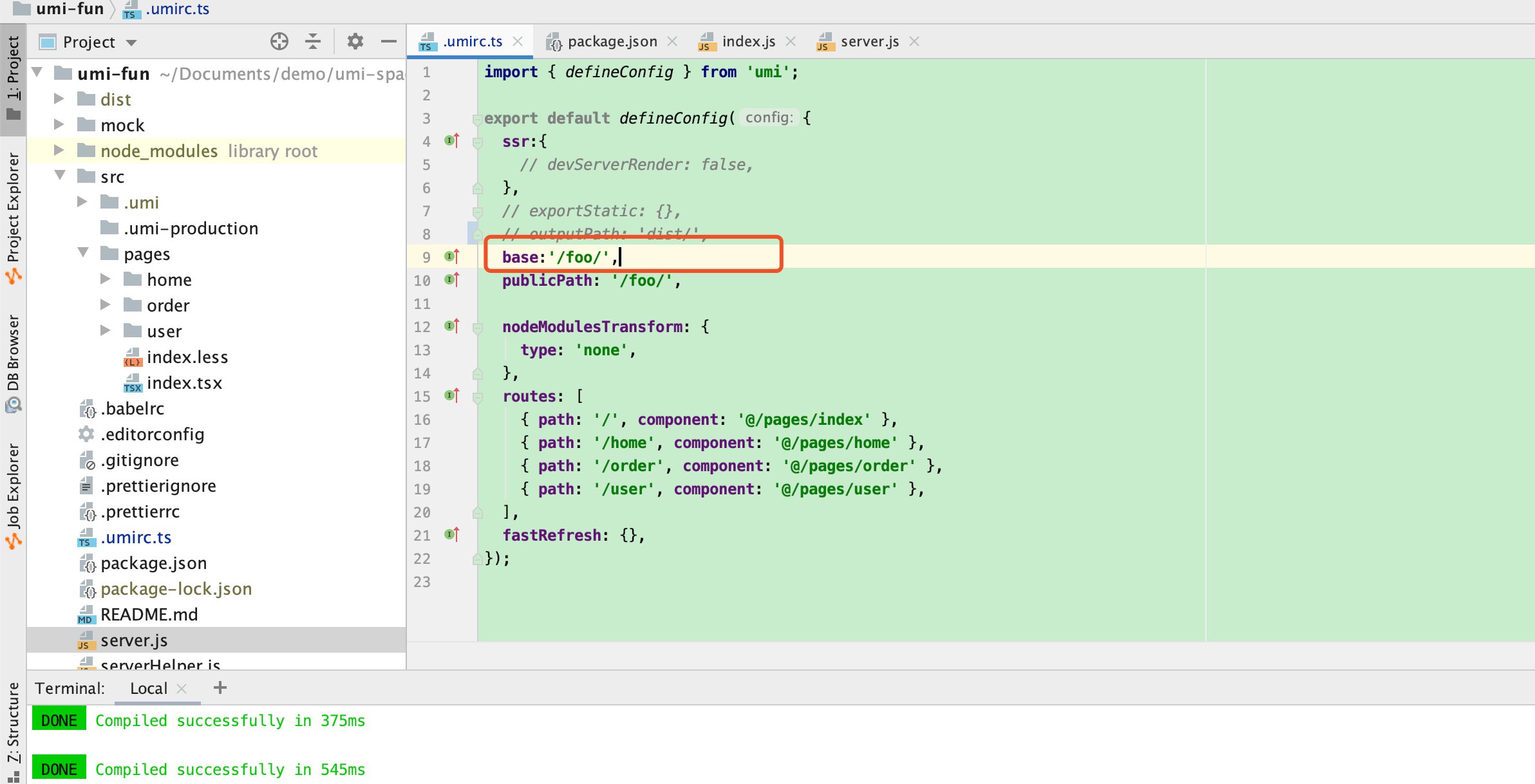The width and height of the screenshot is (1535, 784).
Task: Select opened file using the crosshair icon
Action: click(279, 41)
